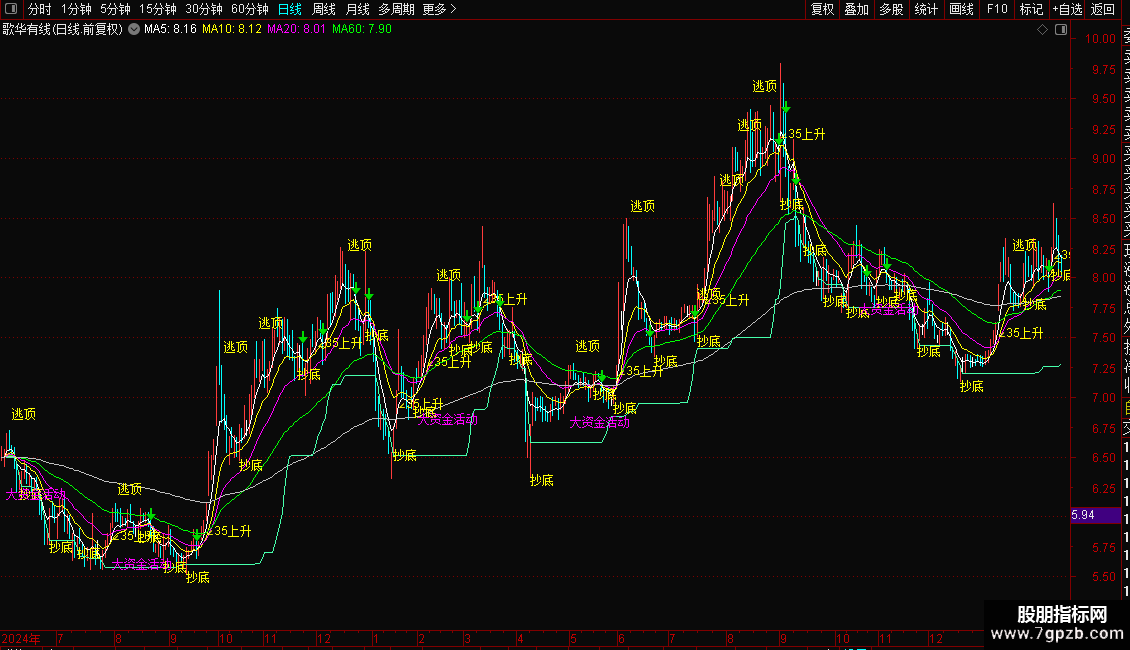Open the indicator dropdown beside 歌华有线 title
The height and width of the screenshot is (650, 1130).
point(134,30)
